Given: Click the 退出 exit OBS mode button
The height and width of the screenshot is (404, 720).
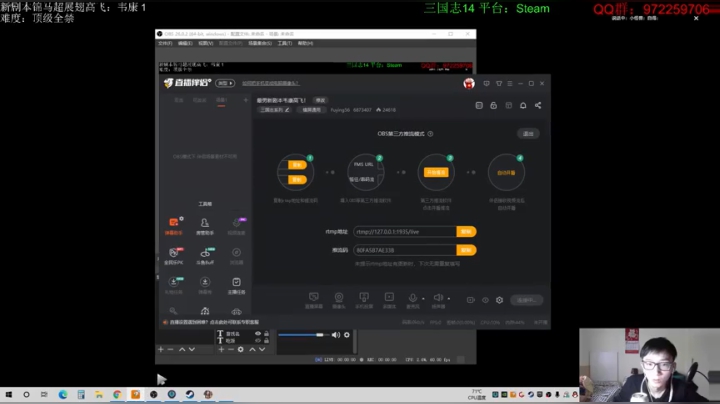Looking at the screenshot, I should (x=528, y=134).
